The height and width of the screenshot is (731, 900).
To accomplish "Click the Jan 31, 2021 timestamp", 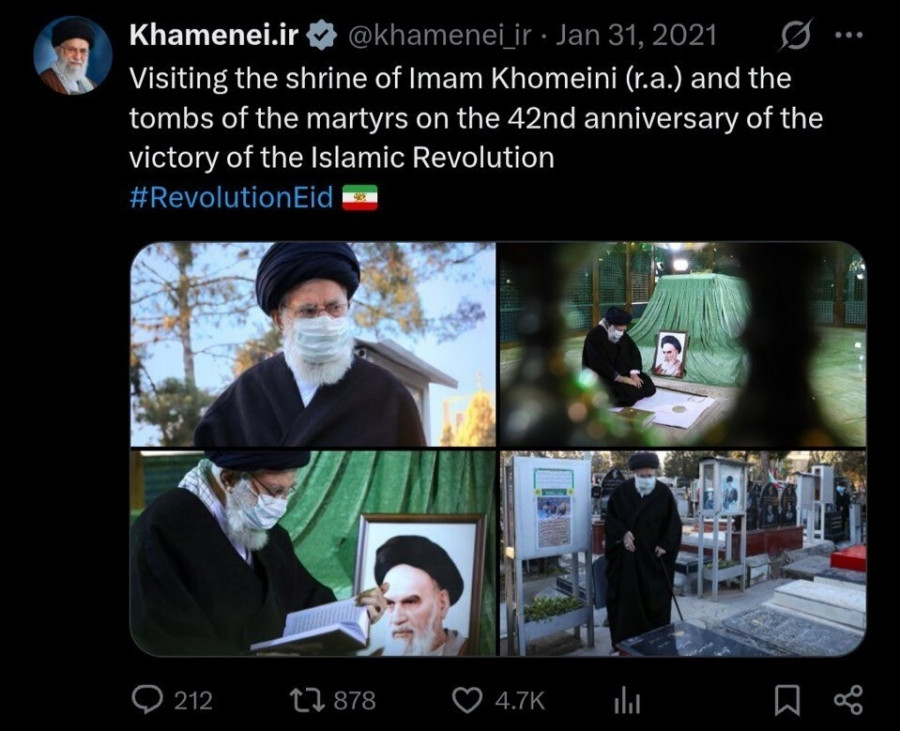I will [636, 35].
